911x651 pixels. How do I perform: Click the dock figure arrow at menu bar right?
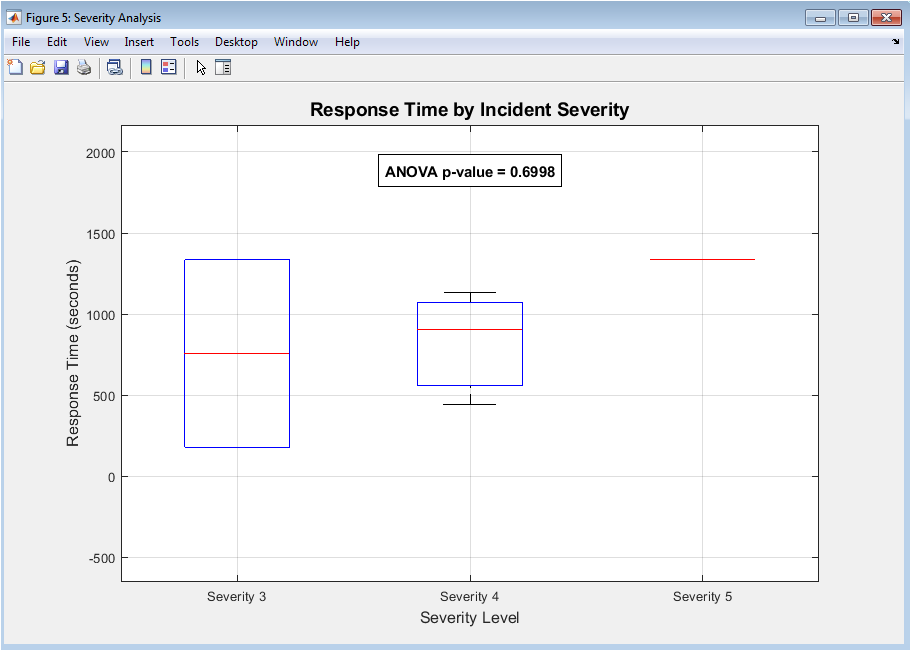[895, 42]
